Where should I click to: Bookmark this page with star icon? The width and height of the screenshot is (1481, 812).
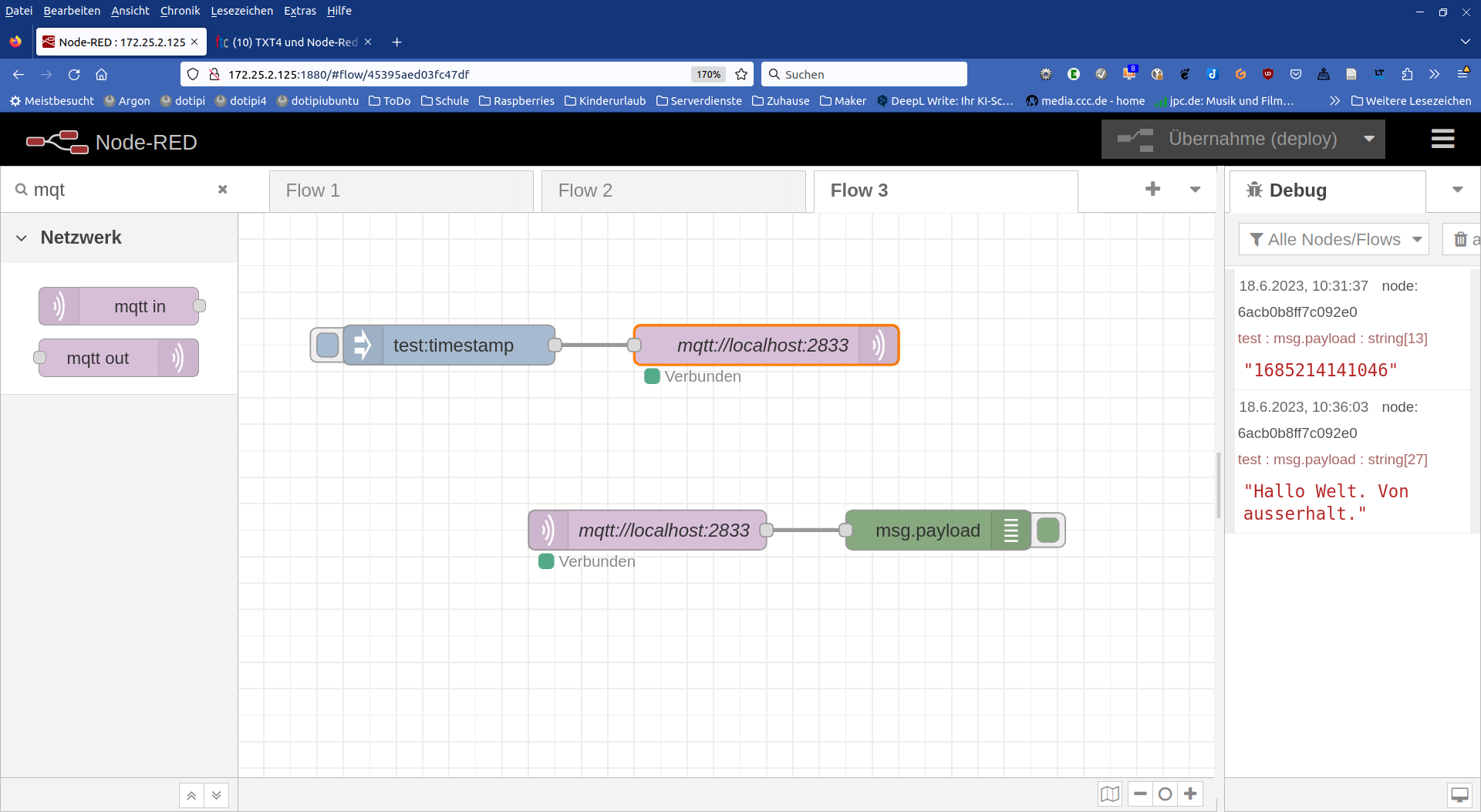pyautogui.click(x=741, y=74)
